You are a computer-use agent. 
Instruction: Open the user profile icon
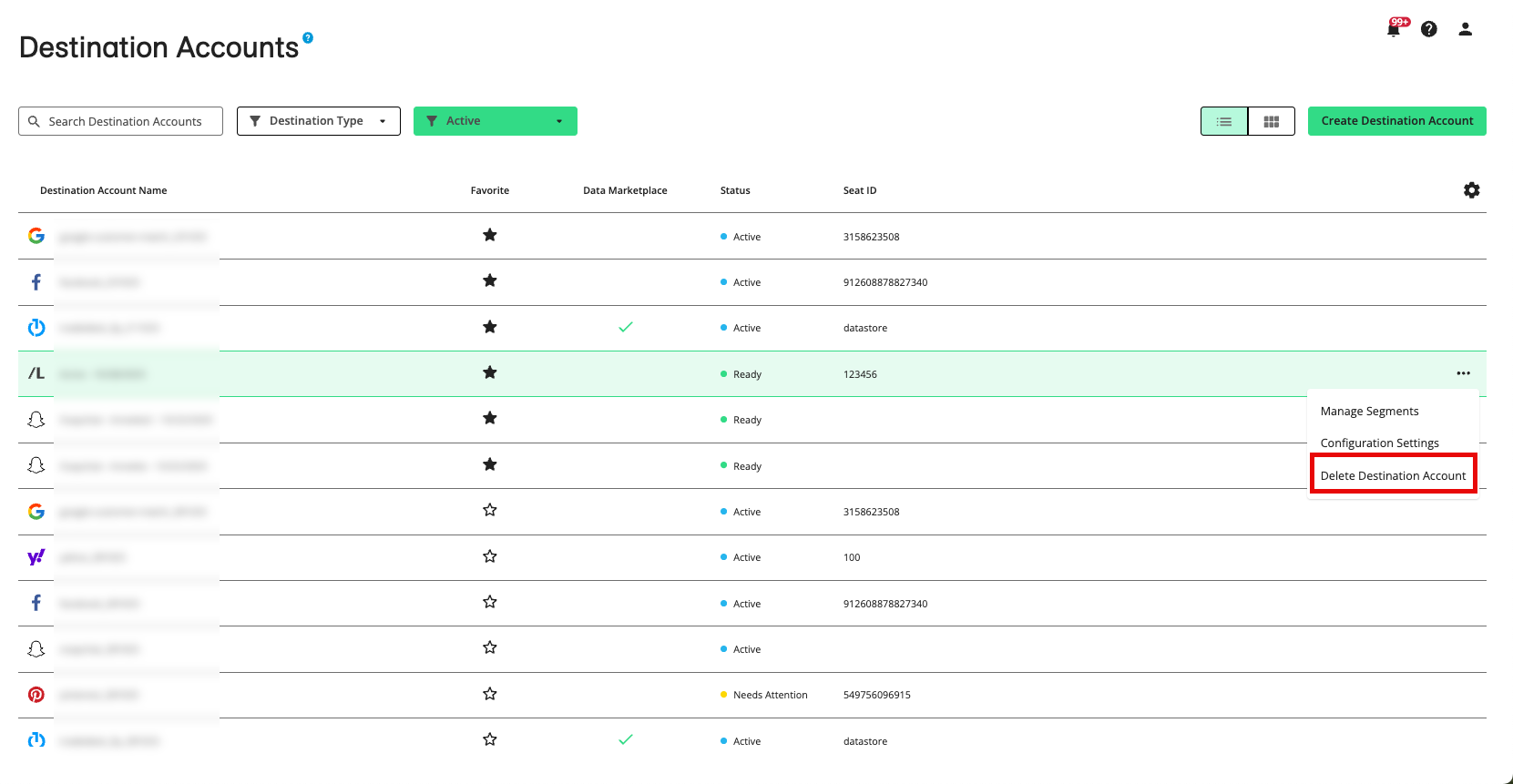coord(1465,29)
